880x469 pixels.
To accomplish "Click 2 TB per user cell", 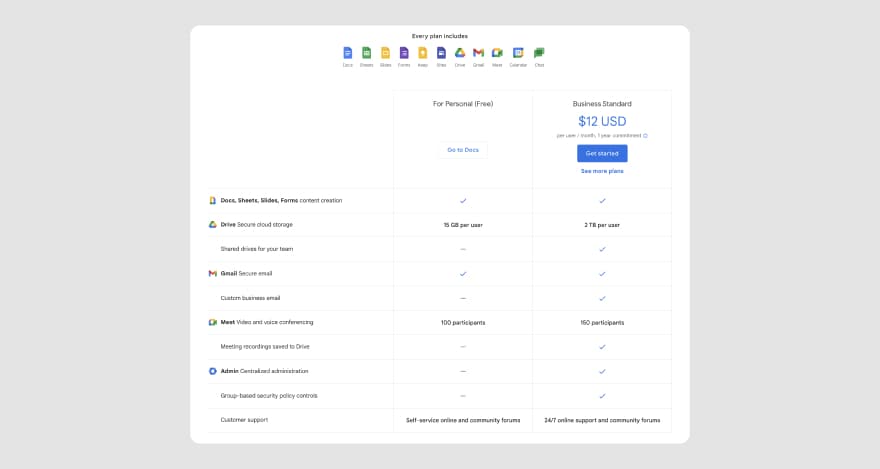I will pyautogui.click(x=602, y=225).
